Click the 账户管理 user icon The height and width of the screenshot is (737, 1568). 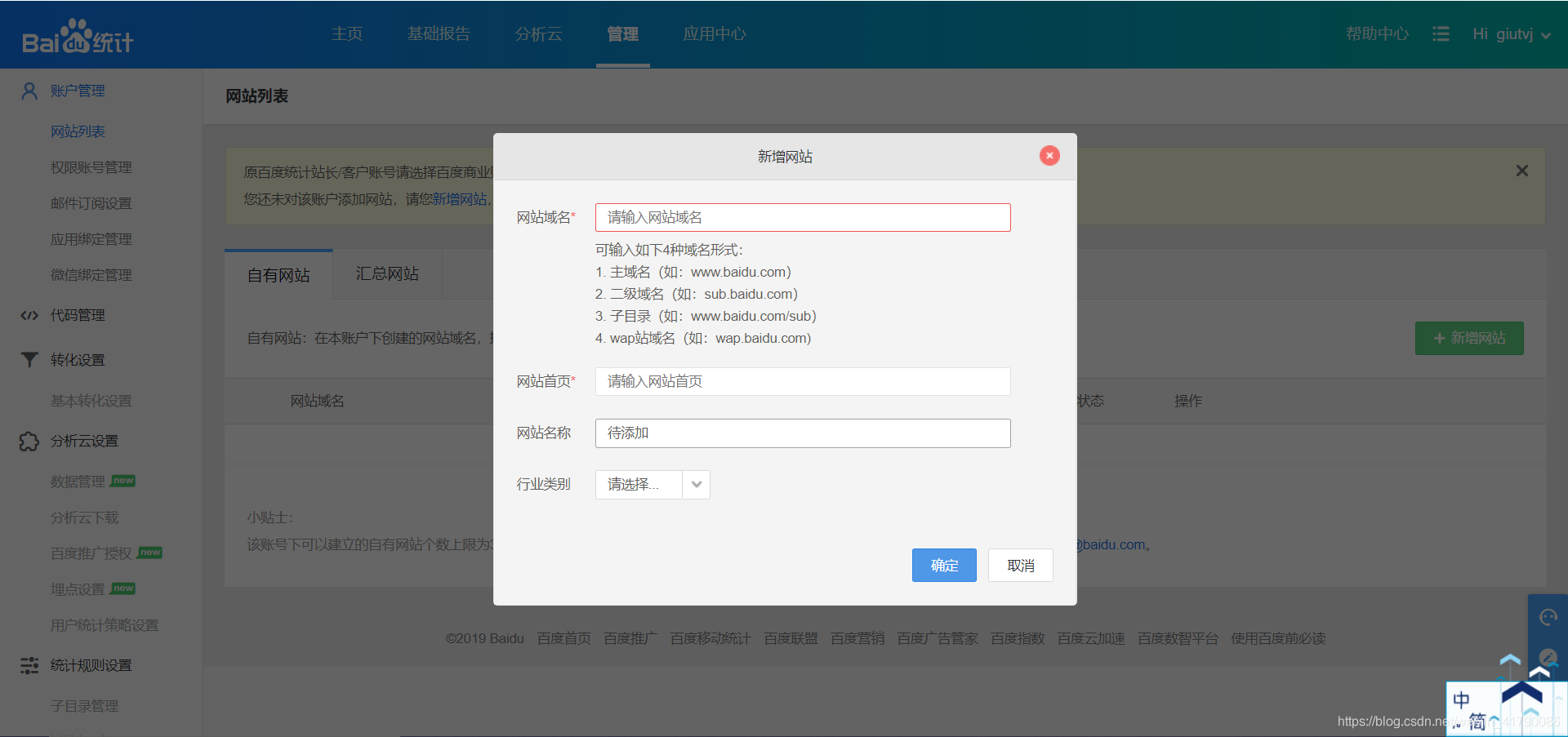(x=29, y=91)
